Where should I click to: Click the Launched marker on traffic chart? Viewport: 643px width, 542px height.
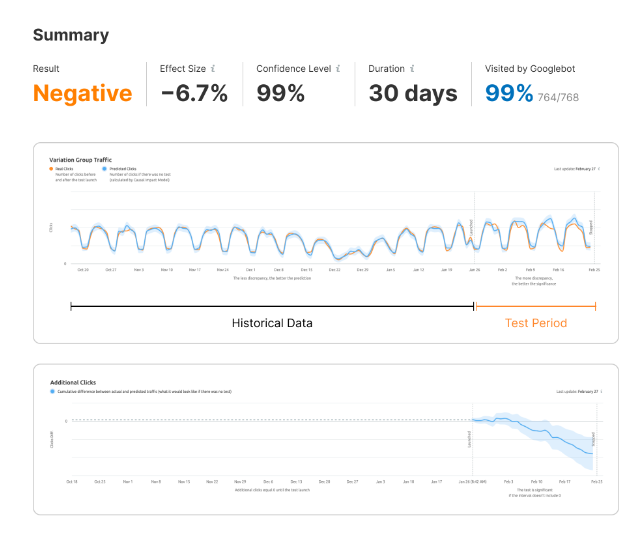[x=472, y=229]
